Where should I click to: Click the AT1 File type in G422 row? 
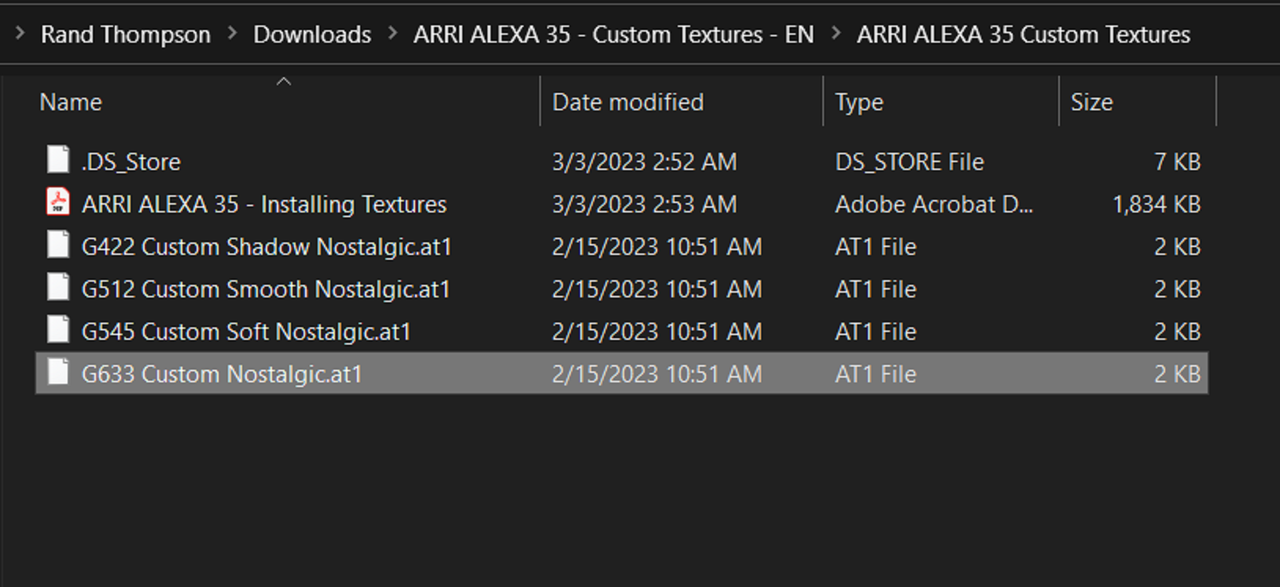pos(875,246)
